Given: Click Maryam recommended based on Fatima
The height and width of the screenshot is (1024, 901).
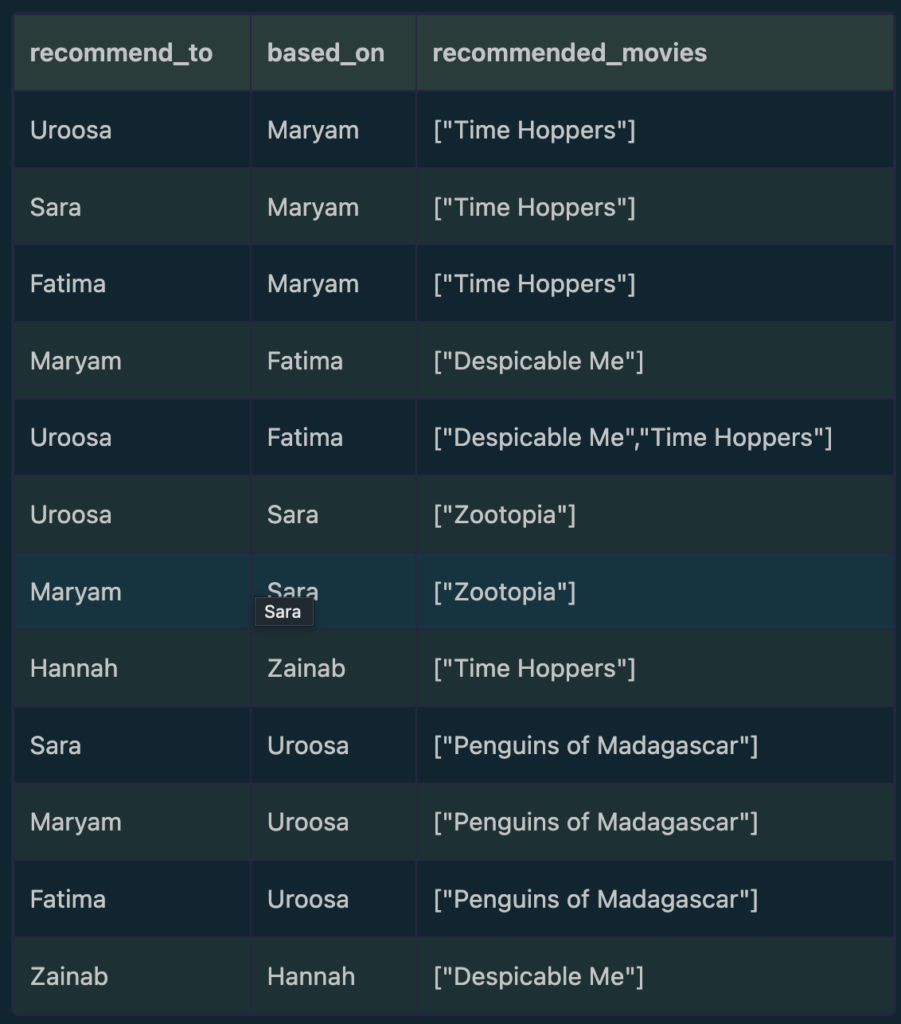Looking at the screenshot, I should [76, 361].
